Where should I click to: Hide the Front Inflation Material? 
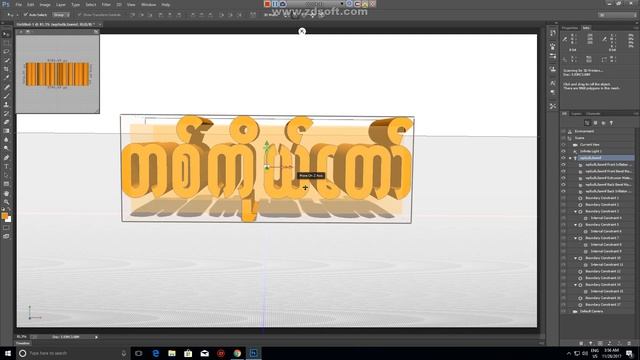563,164
